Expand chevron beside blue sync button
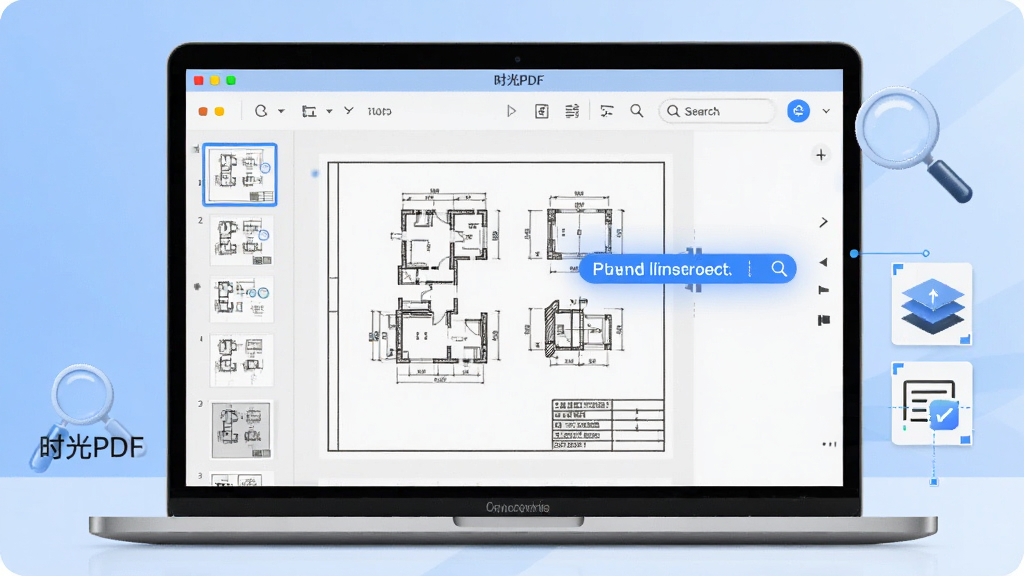The image size is (1024, 576). click(x=826, y=112)
